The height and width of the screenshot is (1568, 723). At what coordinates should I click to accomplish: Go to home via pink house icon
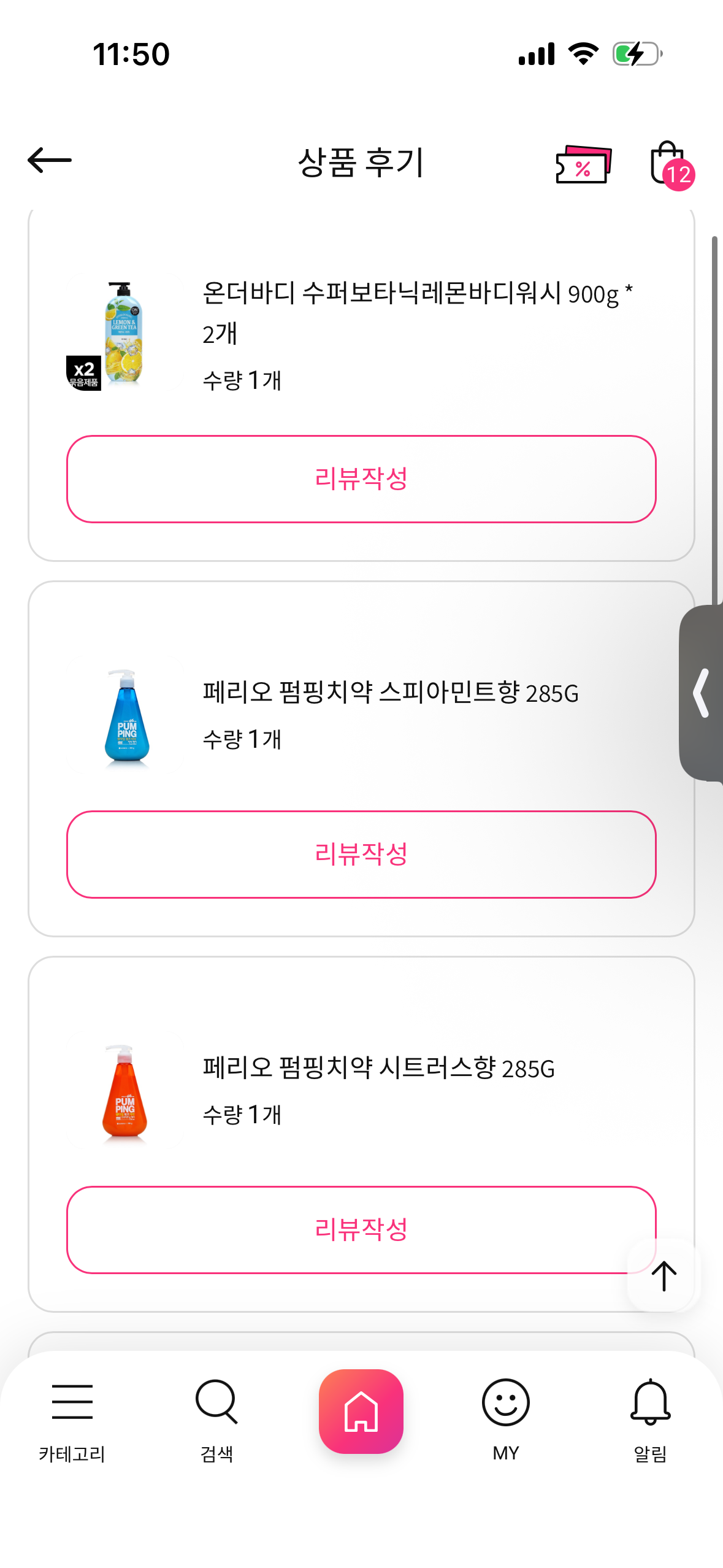click(x=361, y=1411)
